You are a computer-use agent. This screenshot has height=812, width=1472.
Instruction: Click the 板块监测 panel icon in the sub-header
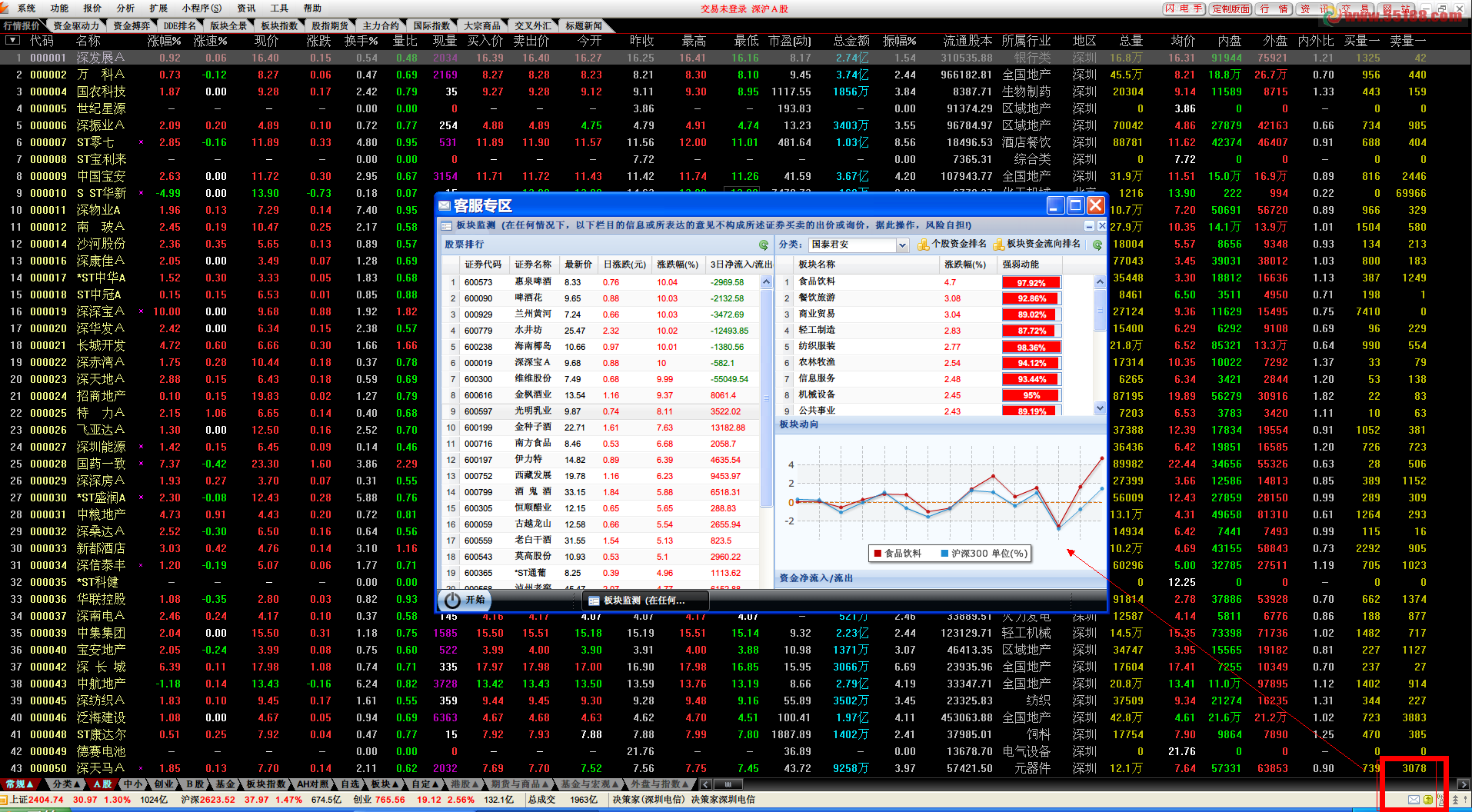click(x=447, y=225)
